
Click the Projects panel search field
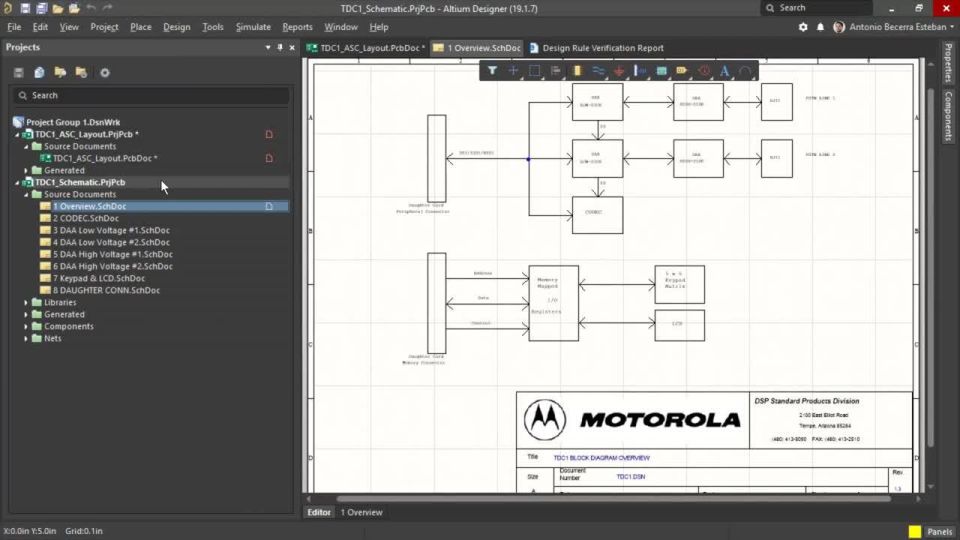tap(151, 96)
